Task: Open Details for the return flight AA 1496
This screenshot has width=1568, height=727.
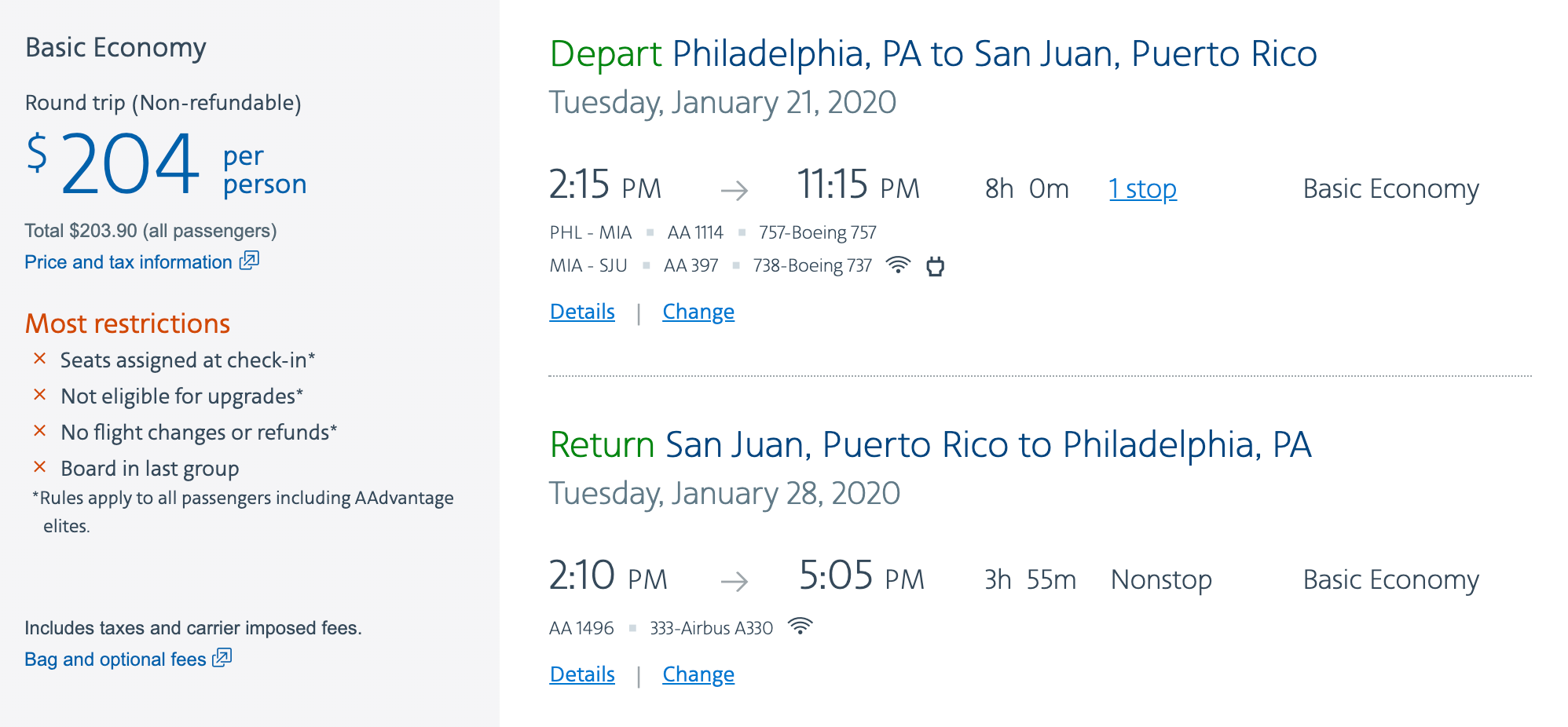Action: pos(582,674)
